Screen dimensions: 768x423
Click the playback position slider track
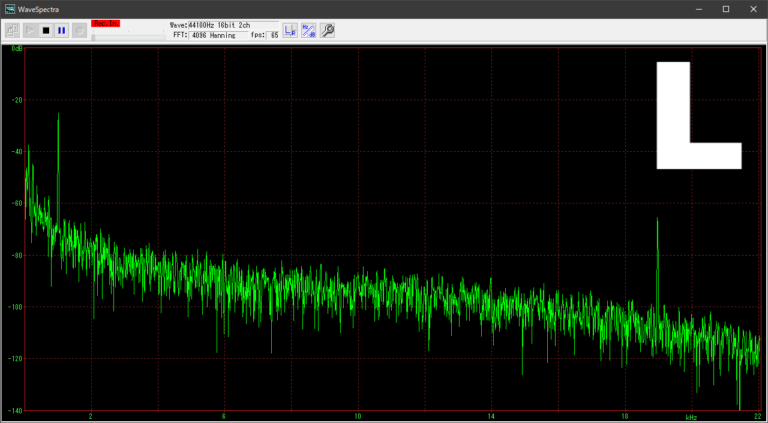(128, 36)
